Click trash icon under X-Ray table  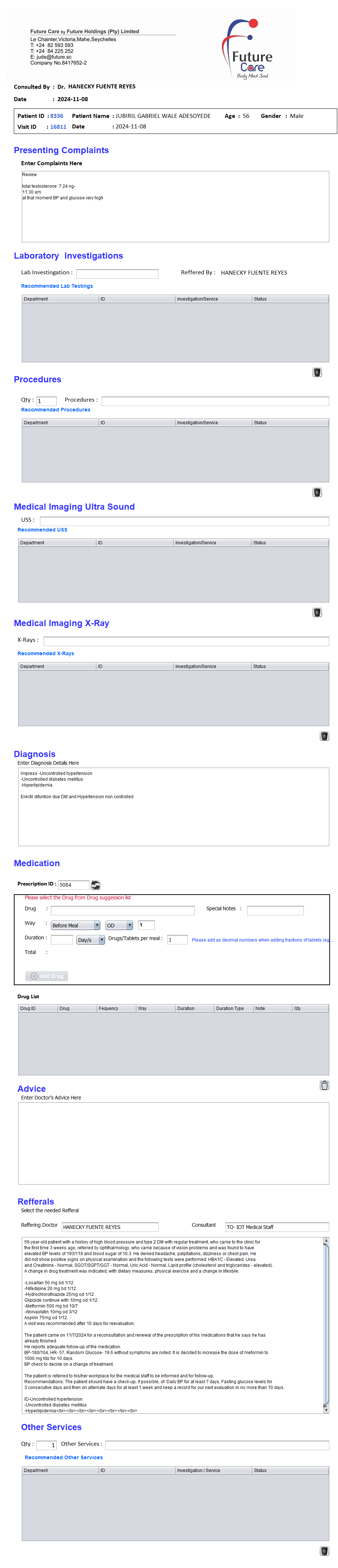click(x=324, y=736)
